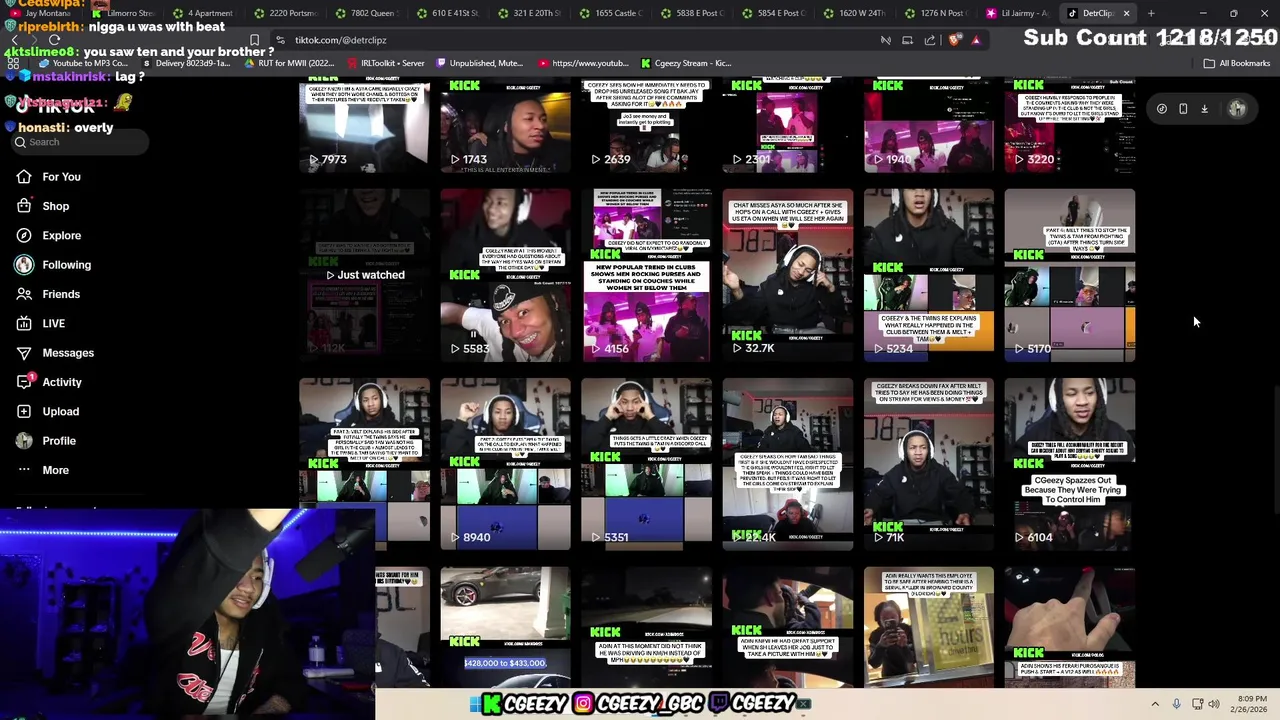Click the volume icon in system tray
The height and width of the screenshot is (720, 1280).
point(1214,704)
